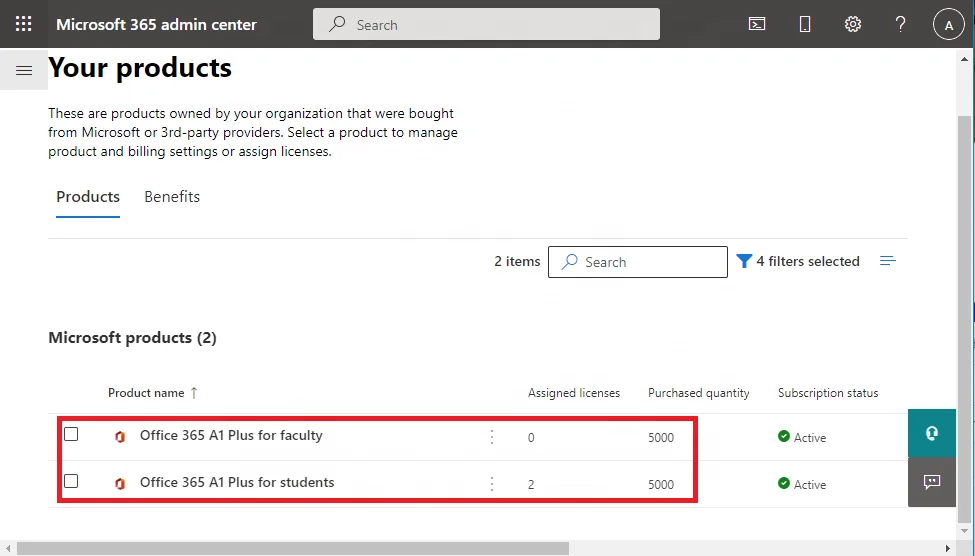Toggle the hamburger navigation menu
The width and height of the screenshot is (975, 556).
[24, 70]
